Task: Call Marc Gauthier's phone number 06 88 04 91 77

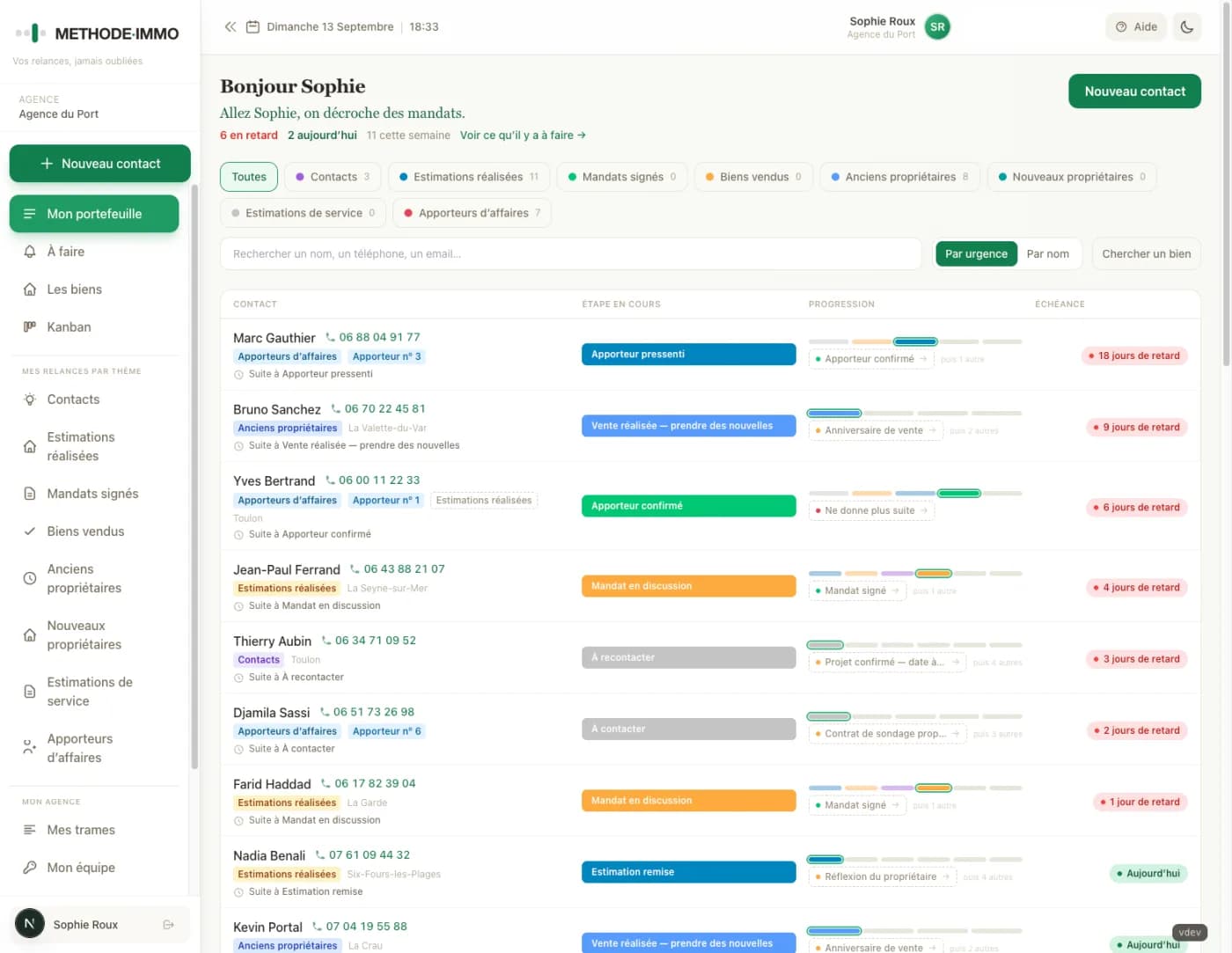Action: 373,337
